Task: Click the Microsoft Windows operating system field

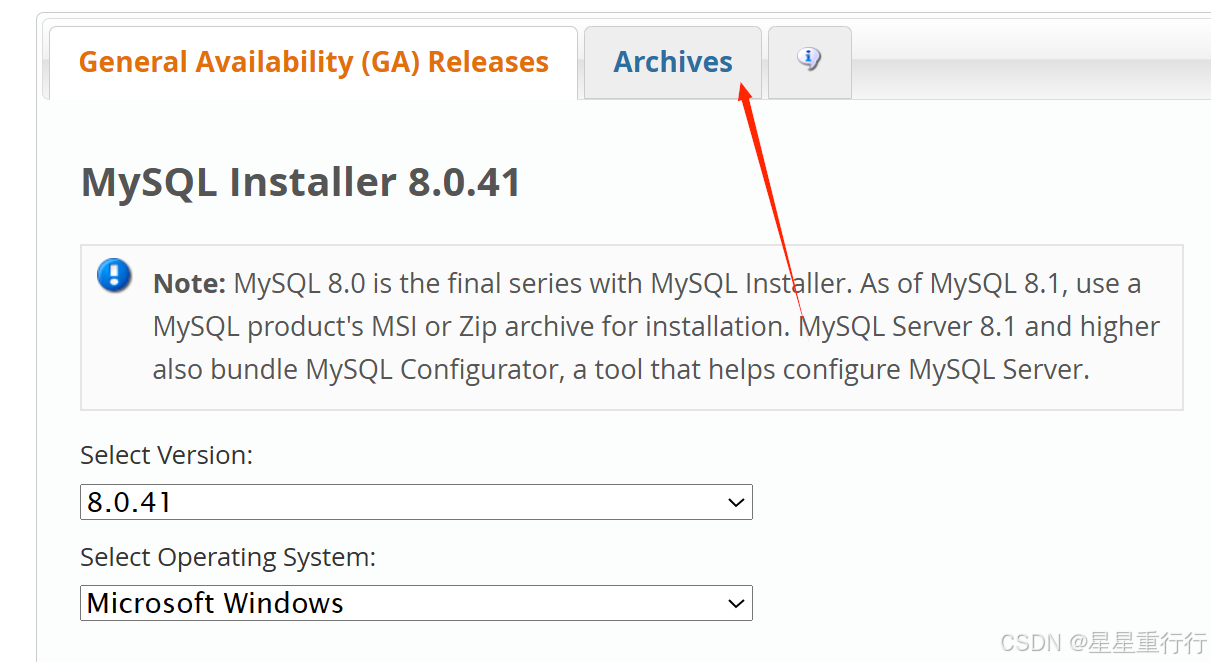Action: [x=416, y=603]
